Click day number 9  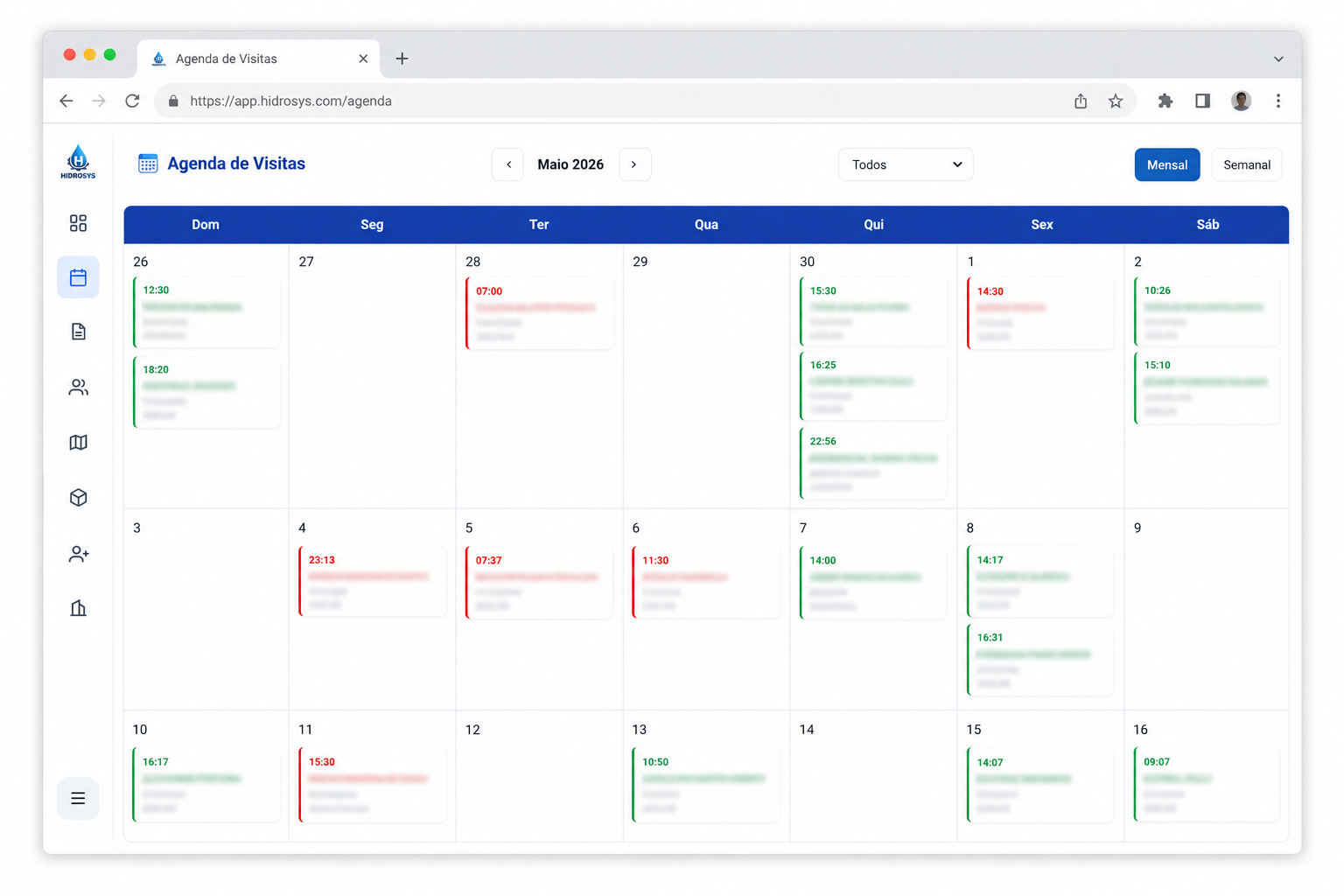[1137, 528]
